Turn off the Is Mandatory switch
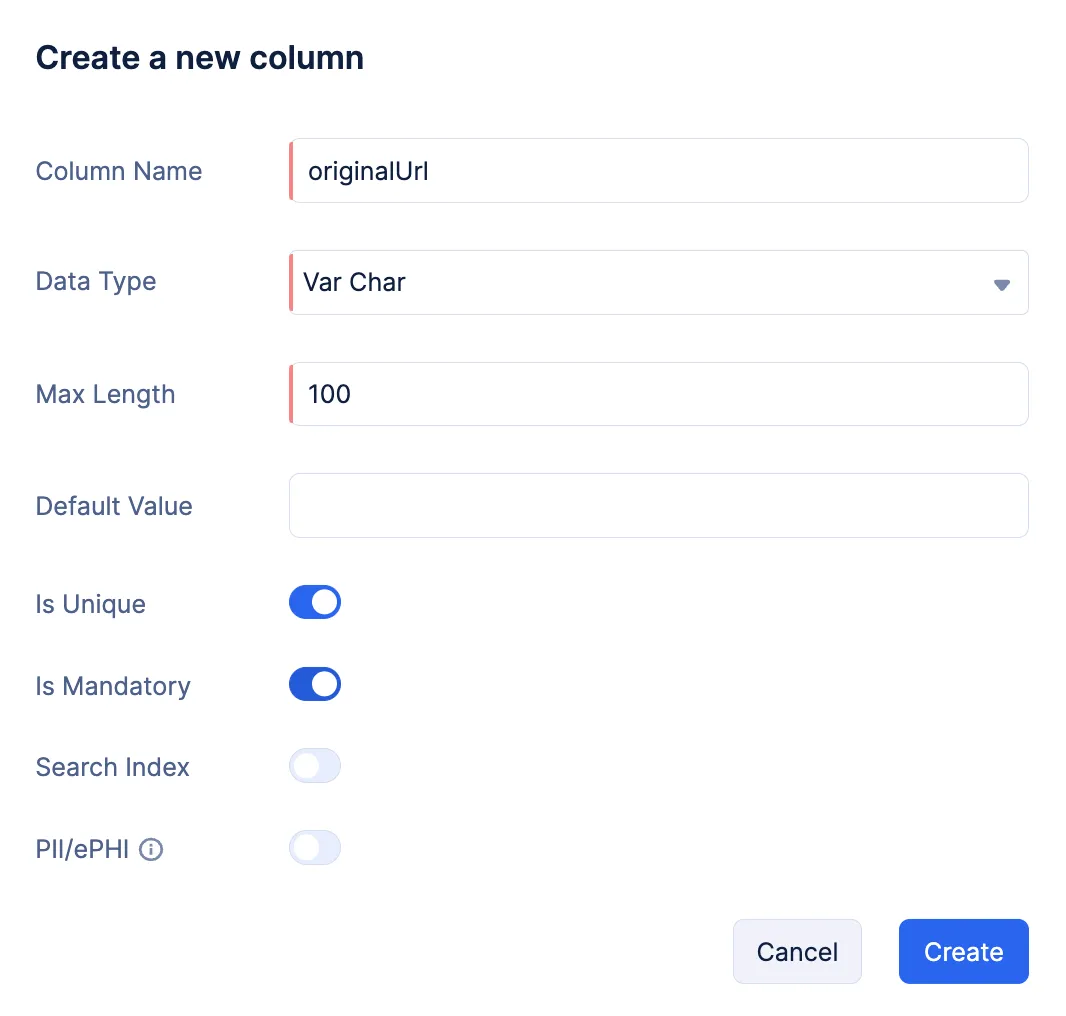This screenshot has height=1016, width=1066. pyautogui.click(x=315, y=685)
